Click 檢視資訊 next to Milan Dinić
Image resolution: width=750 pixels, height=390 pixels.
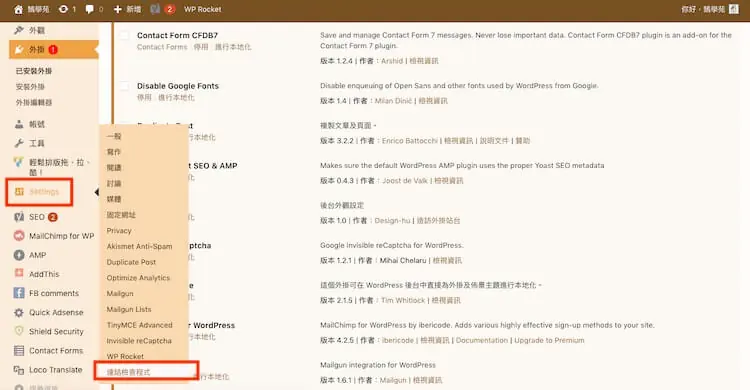coord(433,101)
